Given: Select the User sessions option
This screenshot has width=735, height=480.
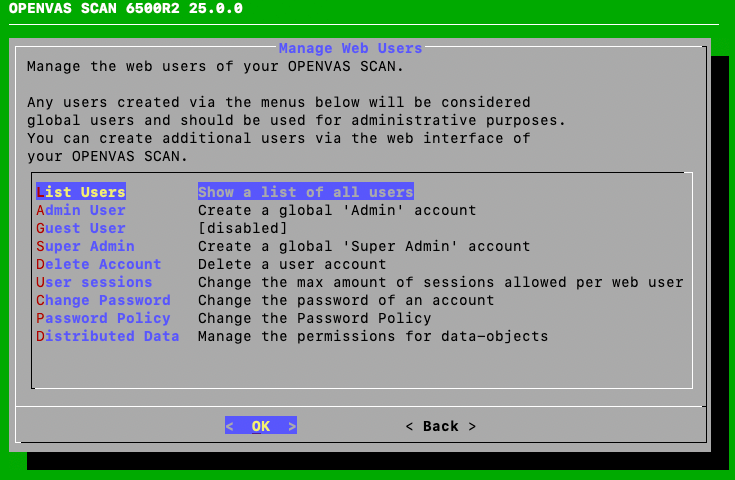Looking at the screenshot, I should (94, 282).
